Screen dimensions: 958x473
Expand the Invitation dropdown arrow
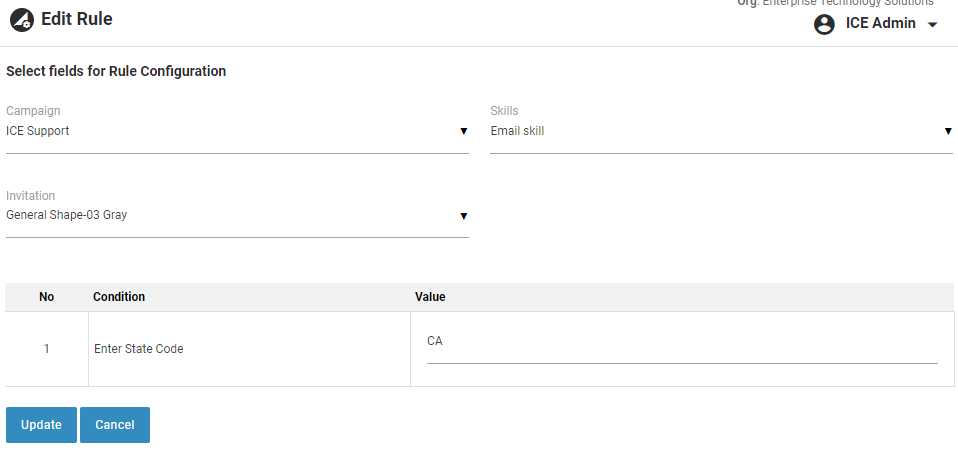tap(463, 215)
